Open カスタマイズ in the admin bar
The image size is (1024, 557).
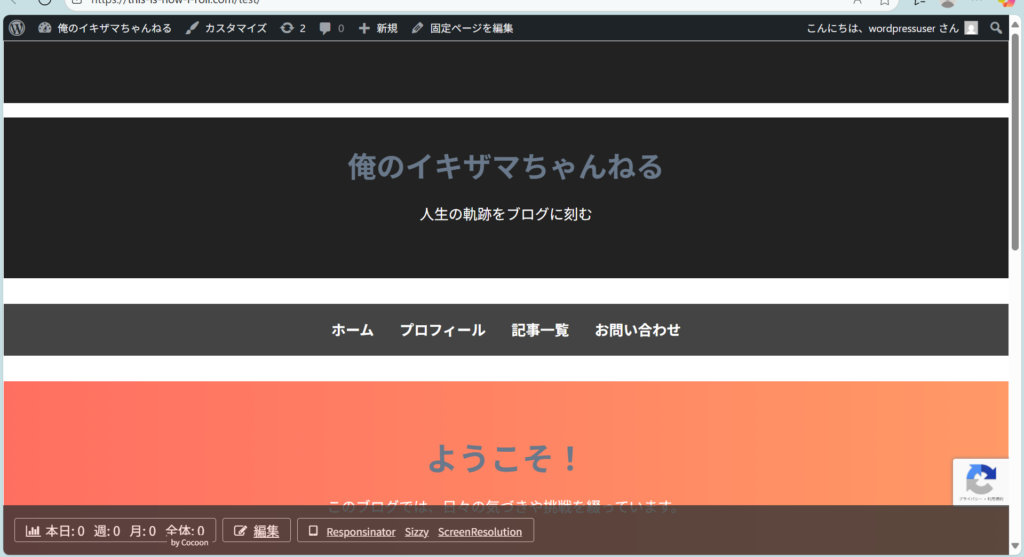coord(226,28)
